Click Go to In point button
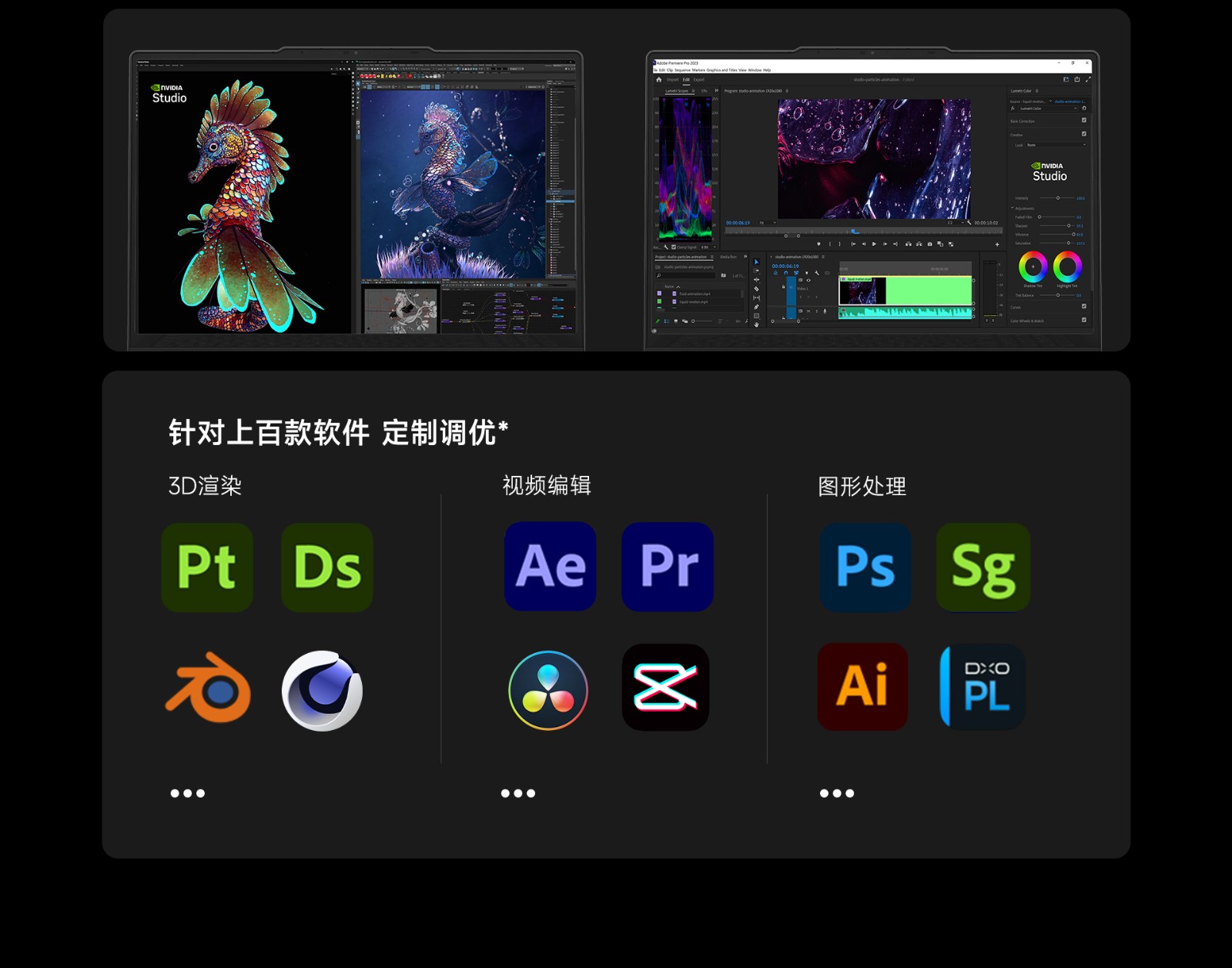This screenshot has height=968, width=1232. [853, 244]
